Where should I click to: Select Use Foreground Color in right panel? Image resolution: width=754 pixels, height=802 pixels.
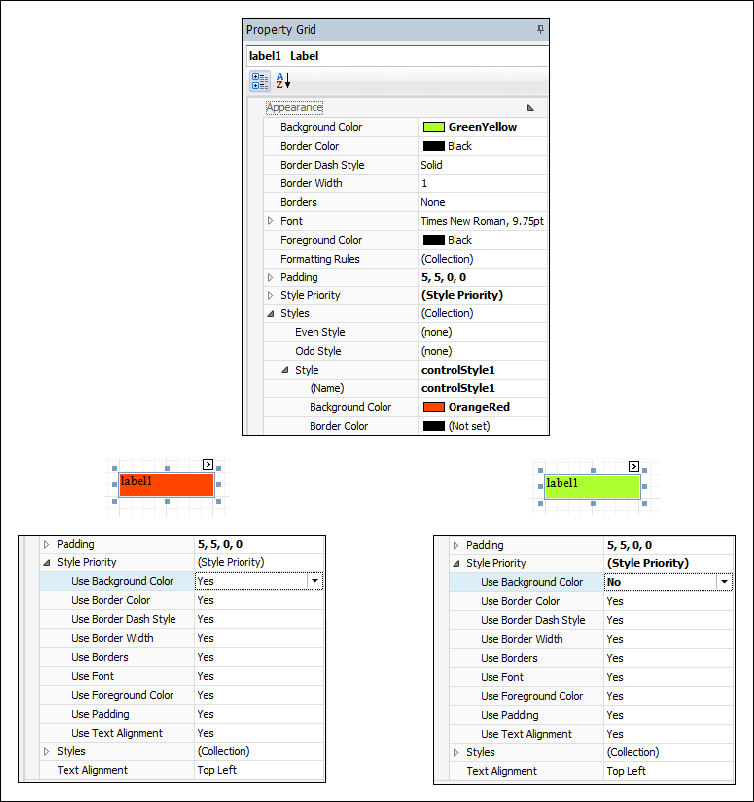coord(591,696)
